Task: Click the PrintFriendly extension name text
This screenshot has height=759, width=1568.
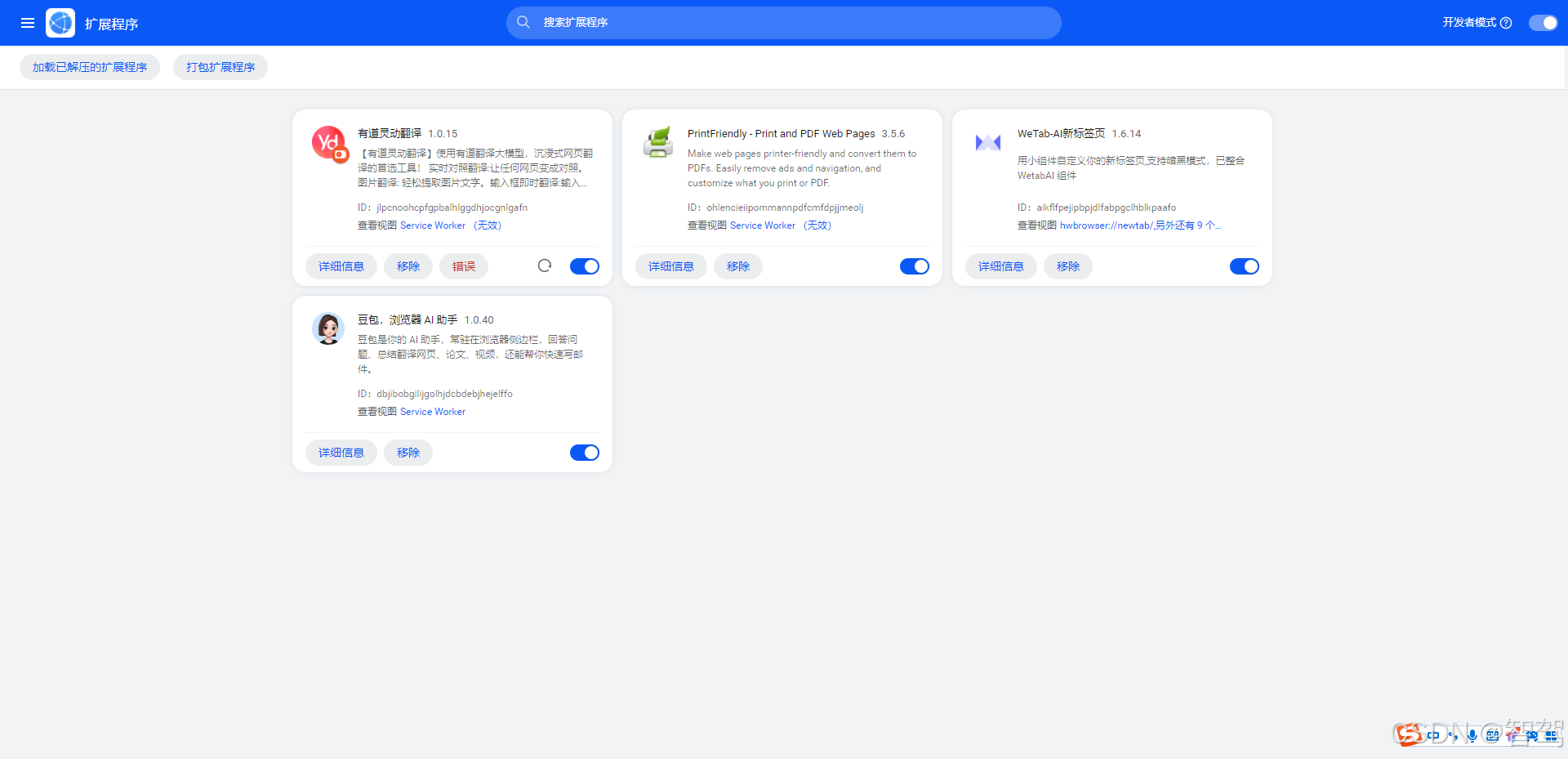Action: pyautogui.click(x=781, y=133)
